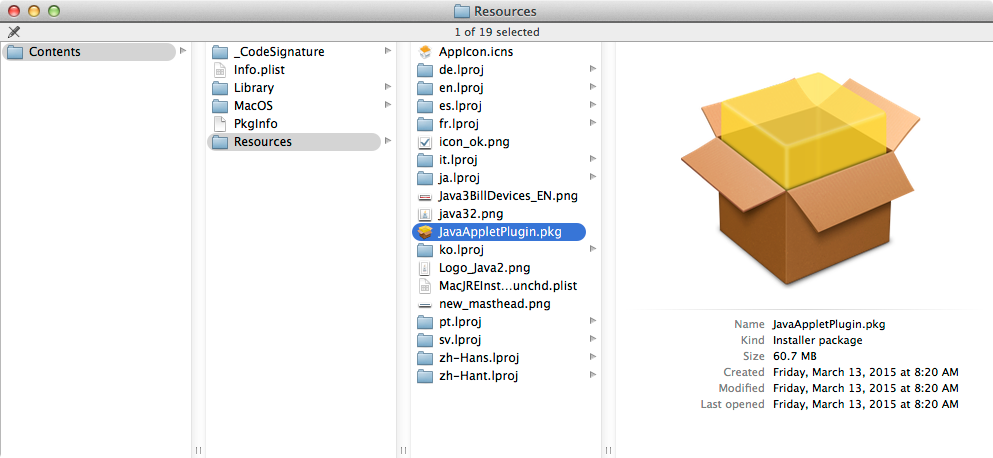This screenshot has height=458, width=993.
Task: Expand the pt.lproj folder arrow
Action: pyautogui.click(x=593, y=321)
